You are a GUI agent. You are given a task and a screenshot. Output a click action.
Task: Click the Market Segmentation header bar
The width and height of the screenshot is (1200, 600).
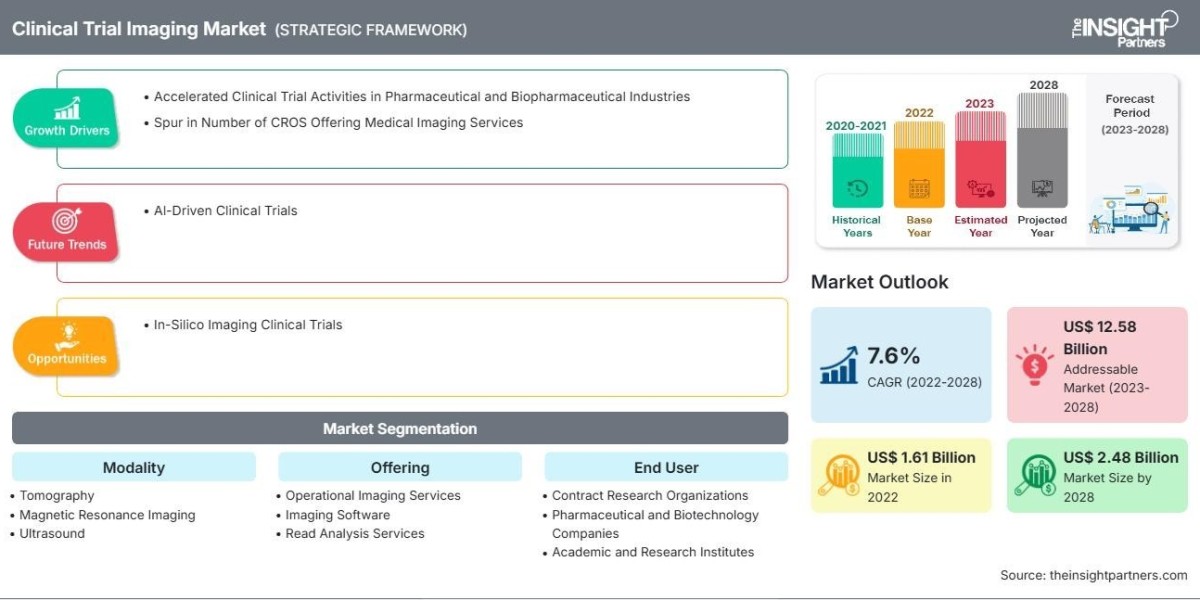coord(400,428)
